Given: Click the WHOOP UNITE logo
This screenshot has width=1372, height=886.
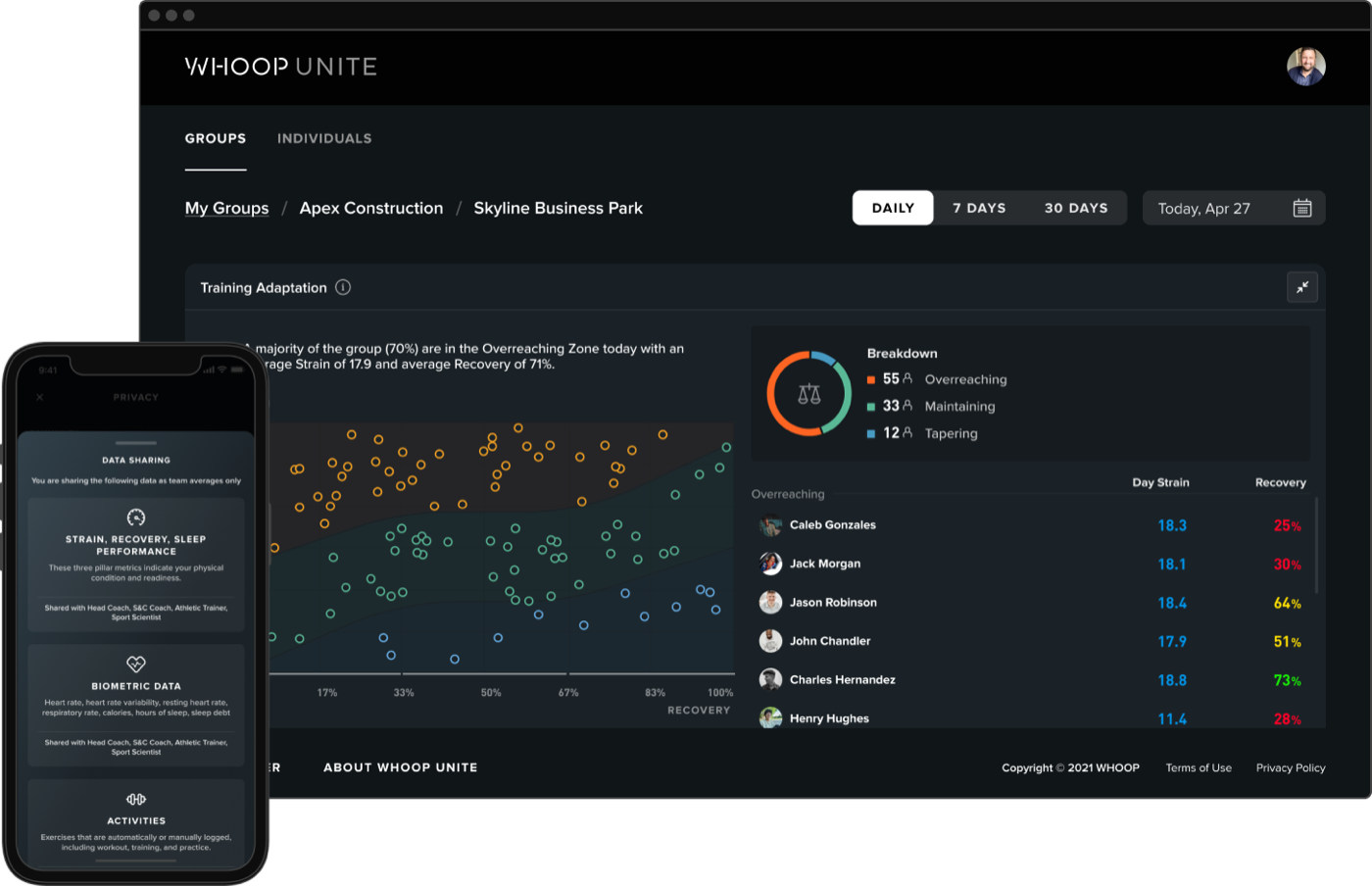Looking at the screenshot, I should point(281,67).
